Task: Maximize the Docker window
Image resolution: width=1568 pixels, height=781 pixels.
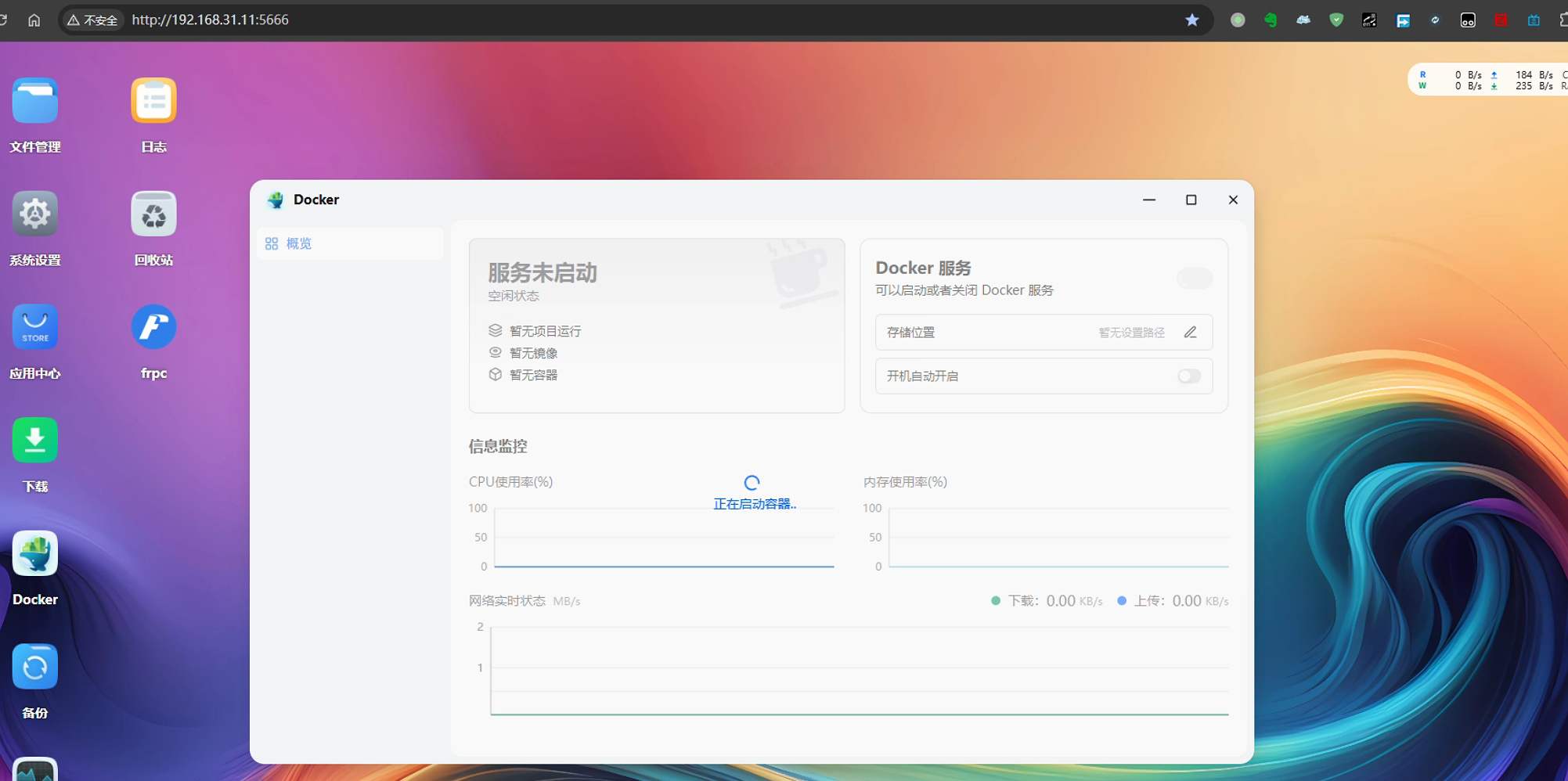Action: [1191, 200]
